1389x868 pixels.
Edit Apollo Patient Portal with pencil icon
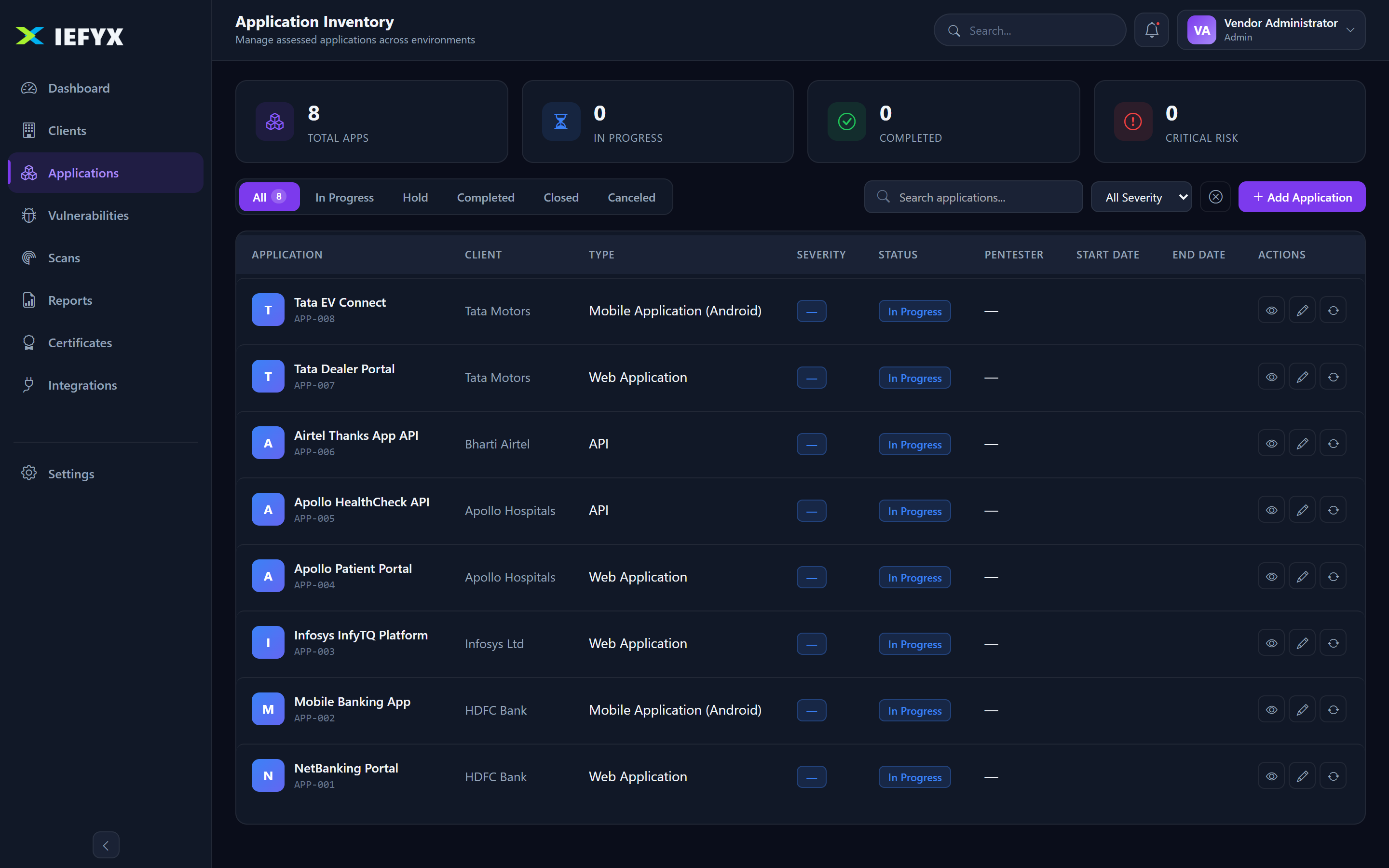(1302, 576)
